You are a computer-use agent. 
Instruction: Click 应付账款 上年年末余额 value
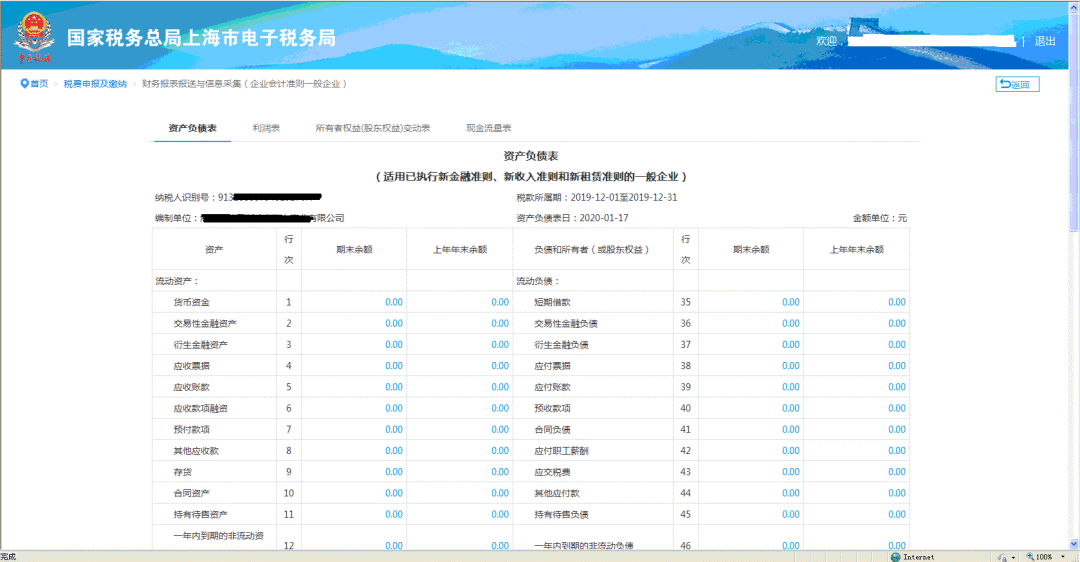897,387
